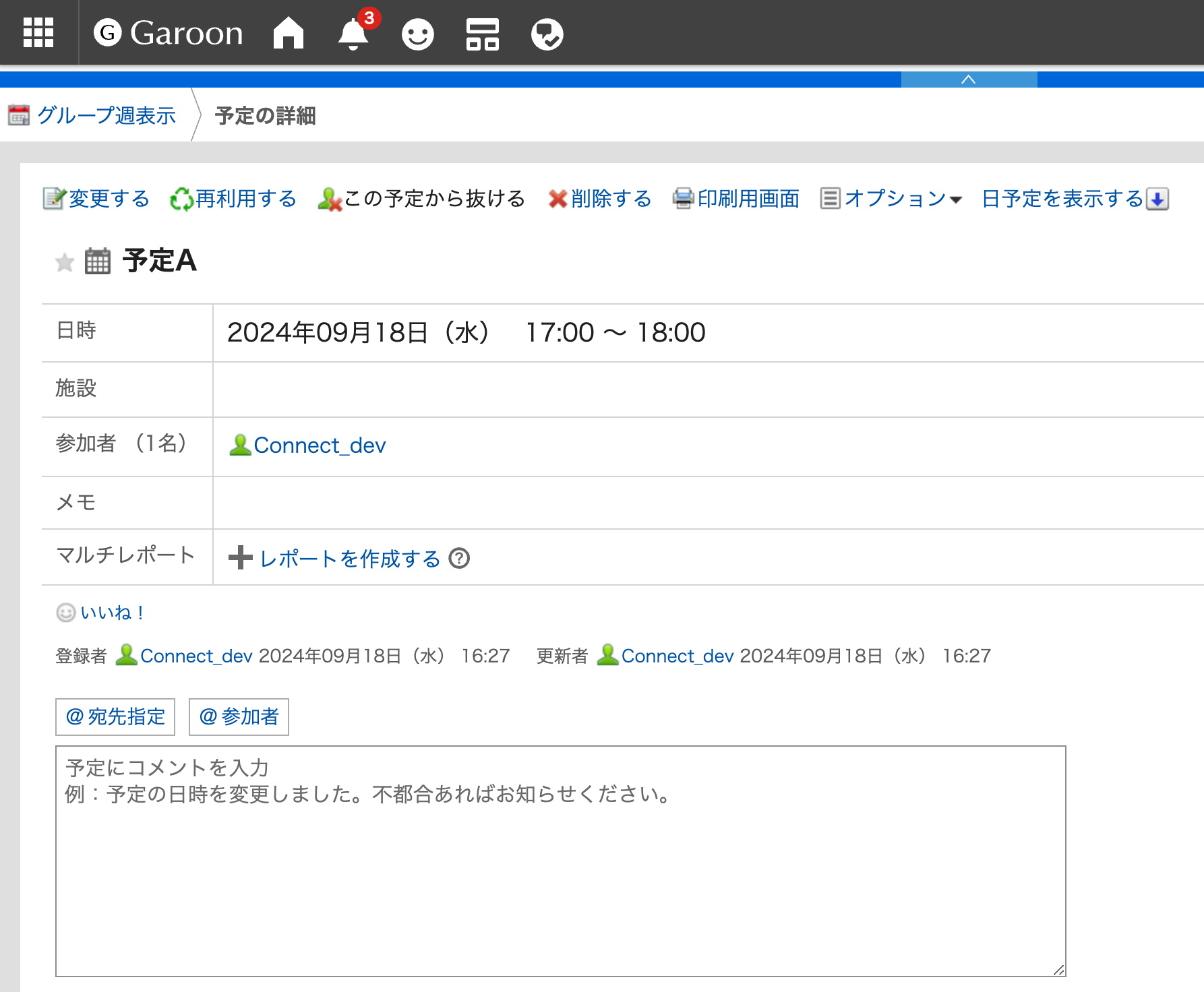Viewport: 1204px width, 992px height.
Task: Click the user icon beside 更新者 Connect_dev
Action: pos(608,654)
